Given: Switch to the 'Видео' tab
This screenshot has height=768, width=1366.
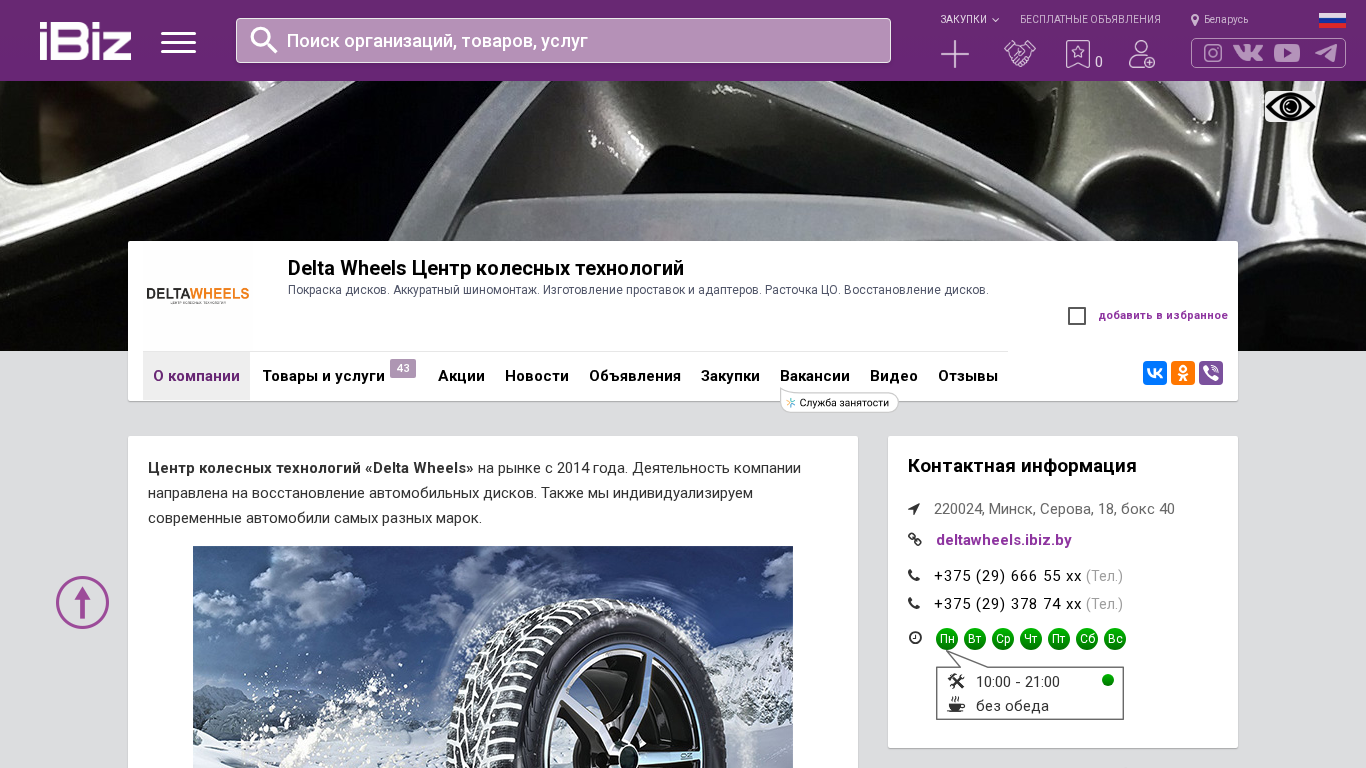Looking at the screenshot, I should [x=894, y=376].
